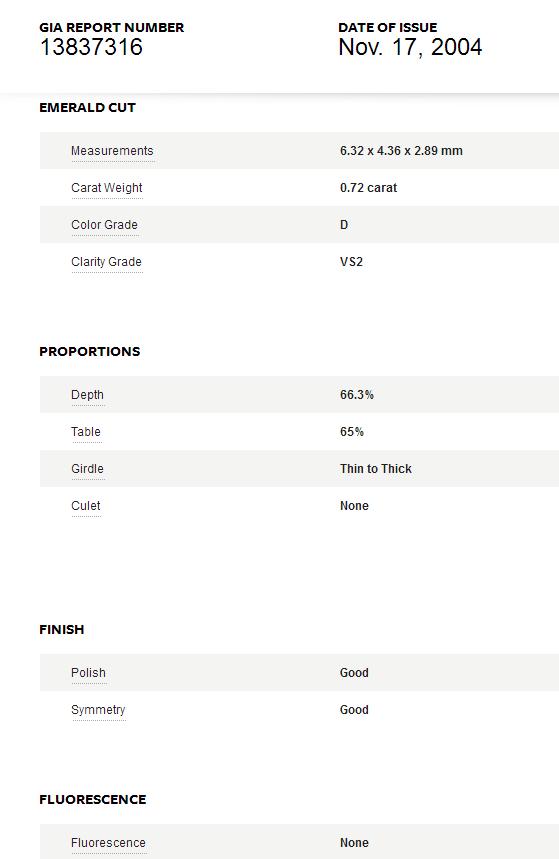Image resolution: width=559 pixels, height=859 pixels.
Task: Click the GIA report number 13837316
Action: (91, 47)
